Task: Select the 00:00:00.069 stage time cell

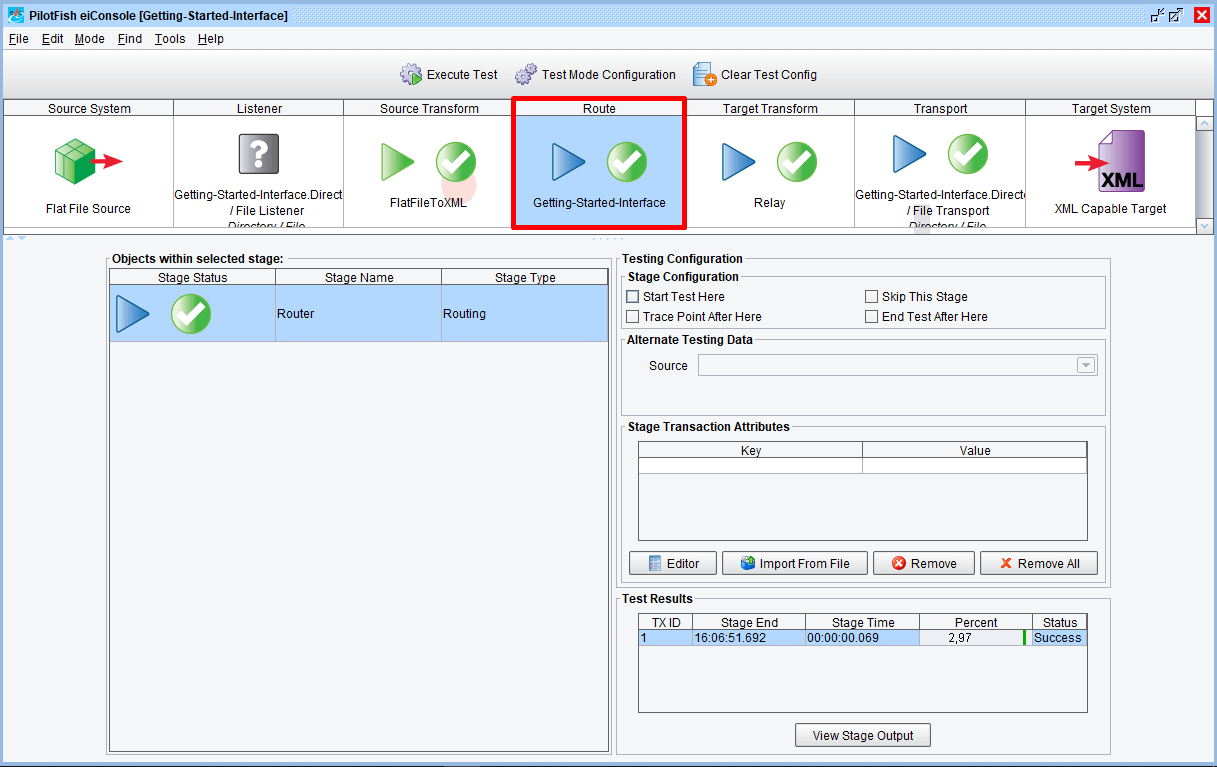Action: tap(863, 638)
